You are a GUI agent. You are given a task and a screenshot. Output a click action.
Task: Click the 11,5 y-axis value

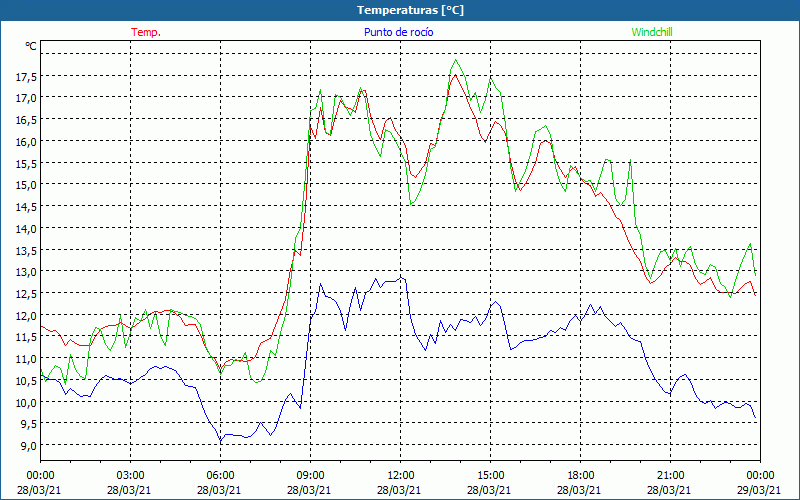tap(26, 337)
